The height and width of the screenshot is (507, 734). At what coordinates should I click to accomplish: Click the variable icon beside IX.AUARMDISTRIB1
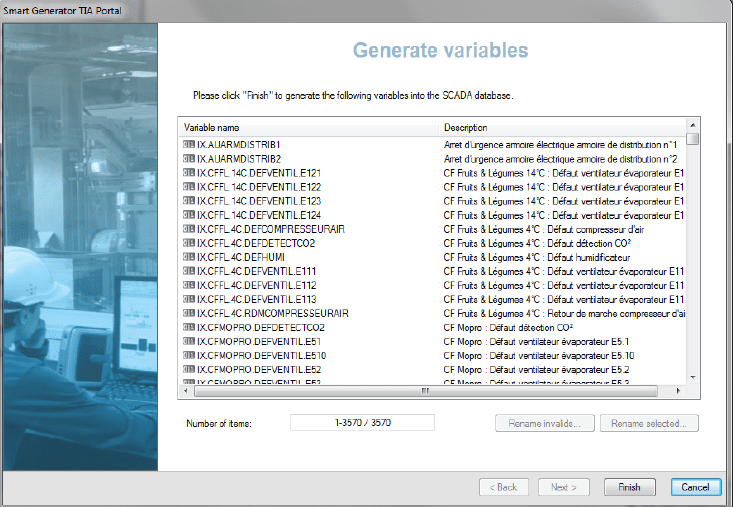click(189, 145)
